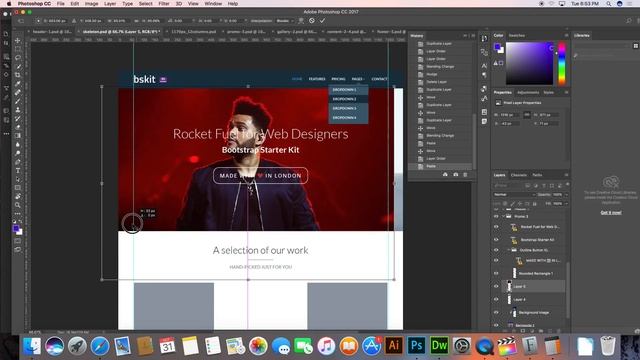Select the Rectangular Marquee tool
The height and width of the screenshot is (360, 640).
click(18, 49)
